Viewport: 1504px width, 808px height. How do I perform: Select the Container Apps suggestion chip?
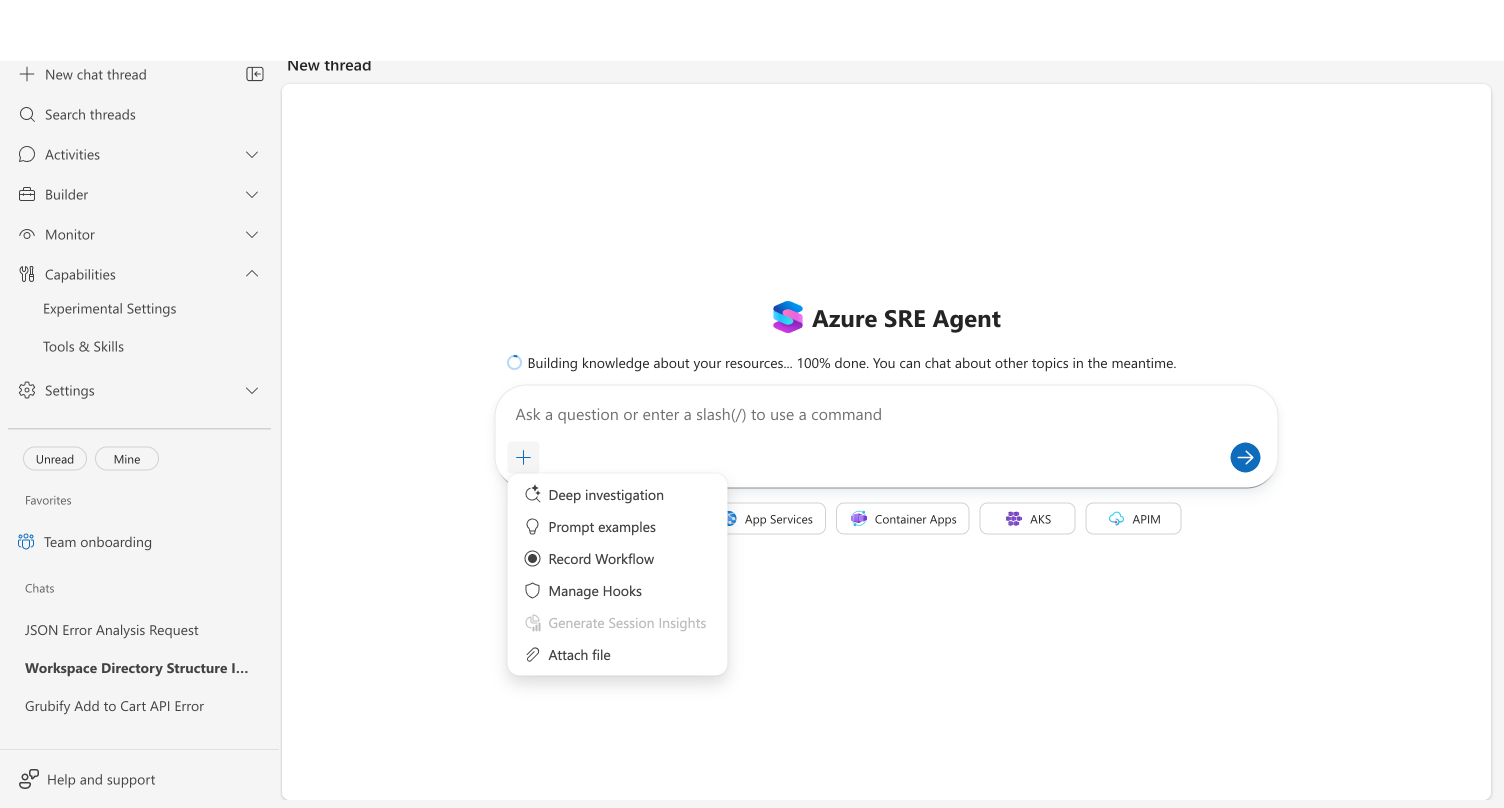903,519
